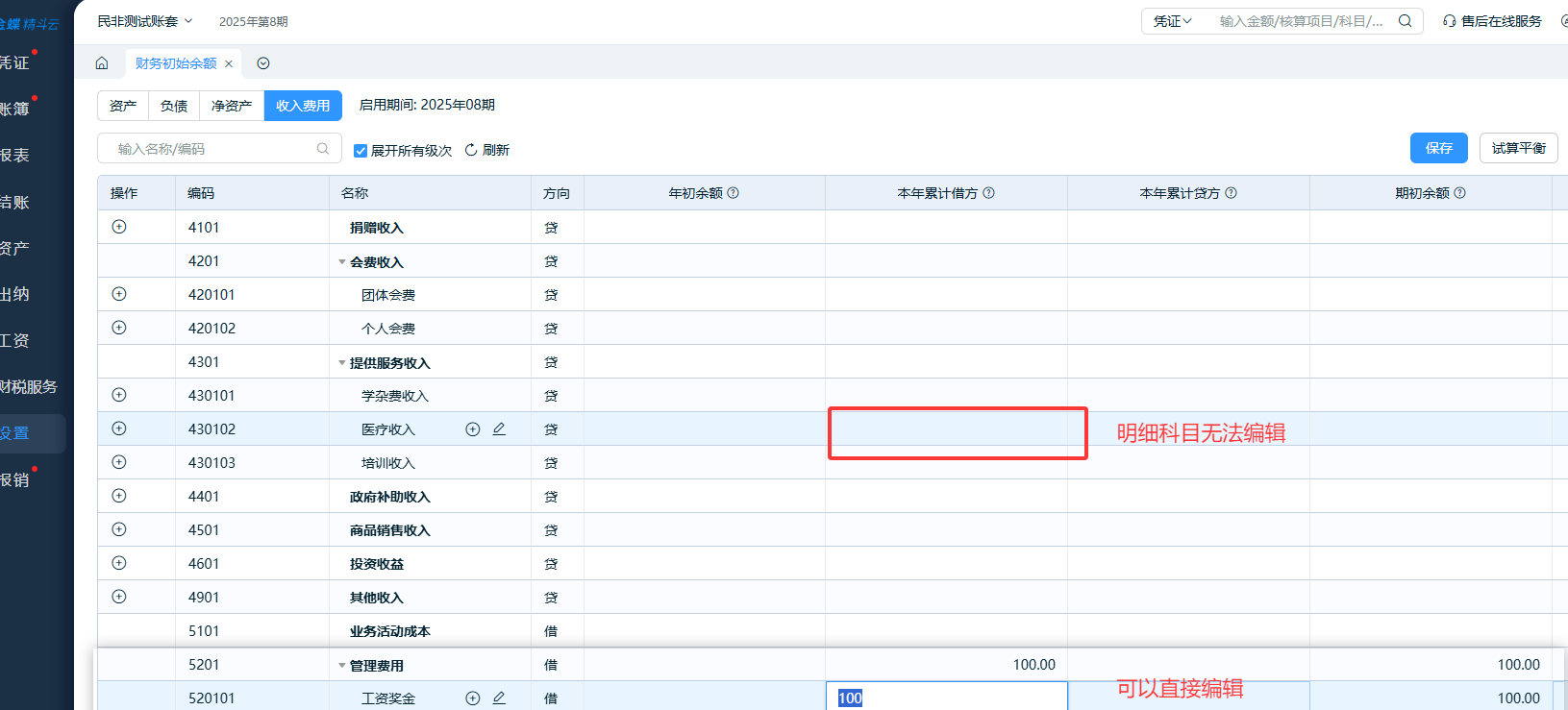
Task: Collapse the 会费收入 tree node
Action: click(x=341, y=262)
